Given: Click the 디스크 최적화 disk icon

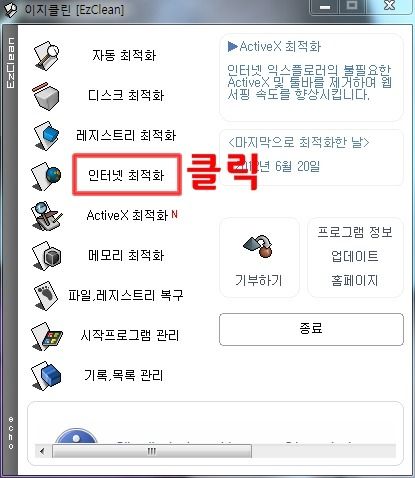Looking at the screenshot, I should pyautogui.click(x=47, y=97).
